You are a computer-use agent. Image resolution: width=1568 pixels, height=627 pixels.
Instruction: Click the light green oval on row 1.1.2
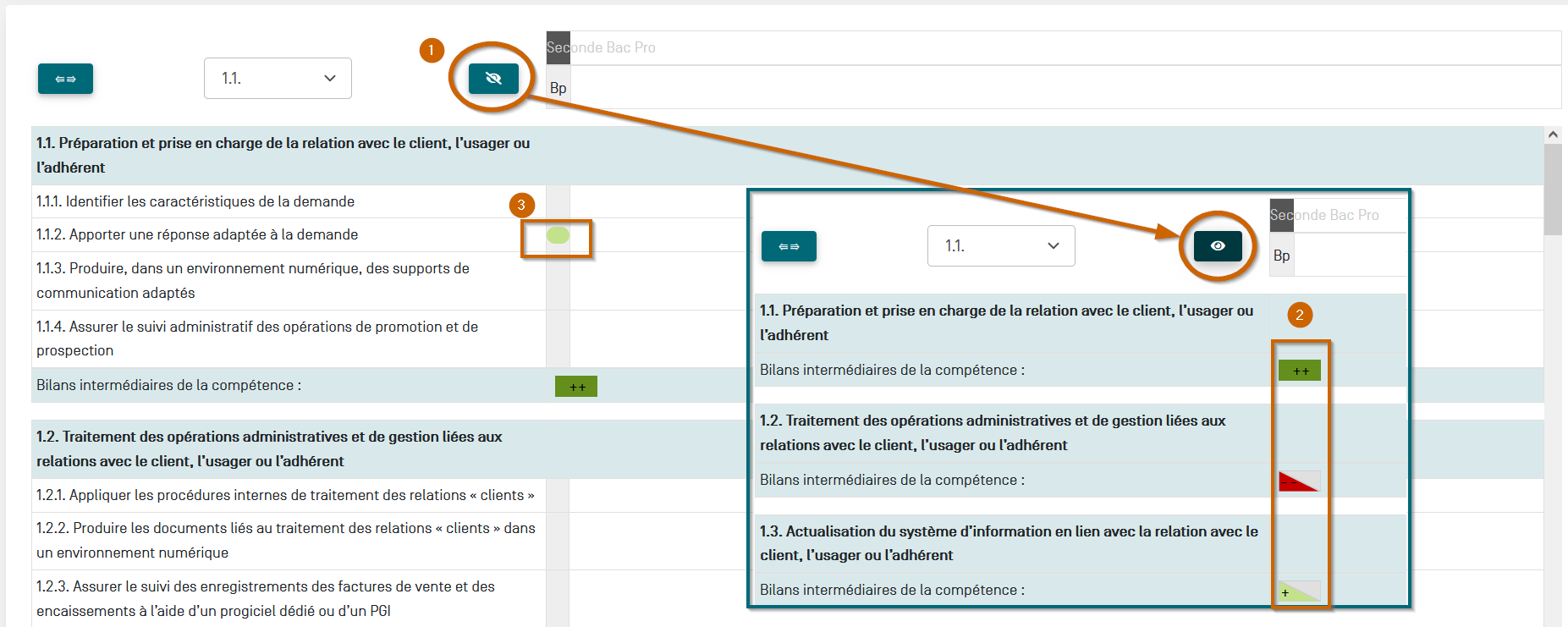pos(558,235)
